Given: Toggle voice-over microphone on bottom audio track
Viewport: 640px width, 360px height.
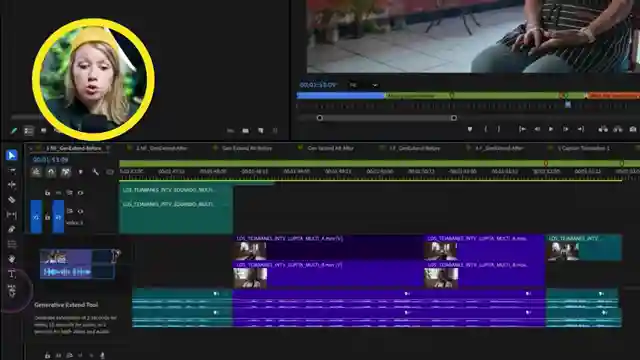Looking at the screenshot, I should point(102,356).
